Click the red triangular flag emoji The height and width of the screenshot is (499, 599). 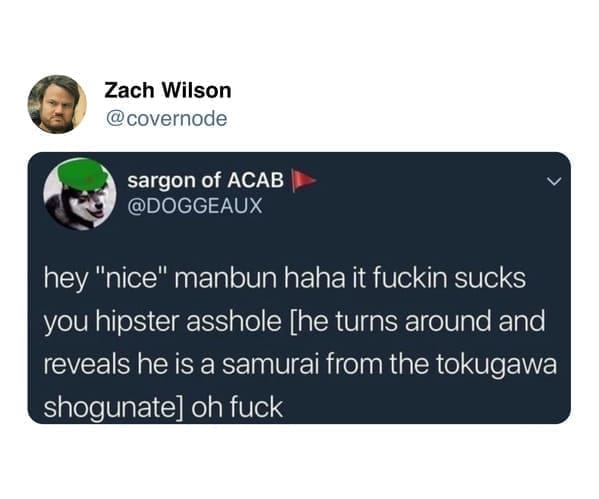click(x=303, y=180)
